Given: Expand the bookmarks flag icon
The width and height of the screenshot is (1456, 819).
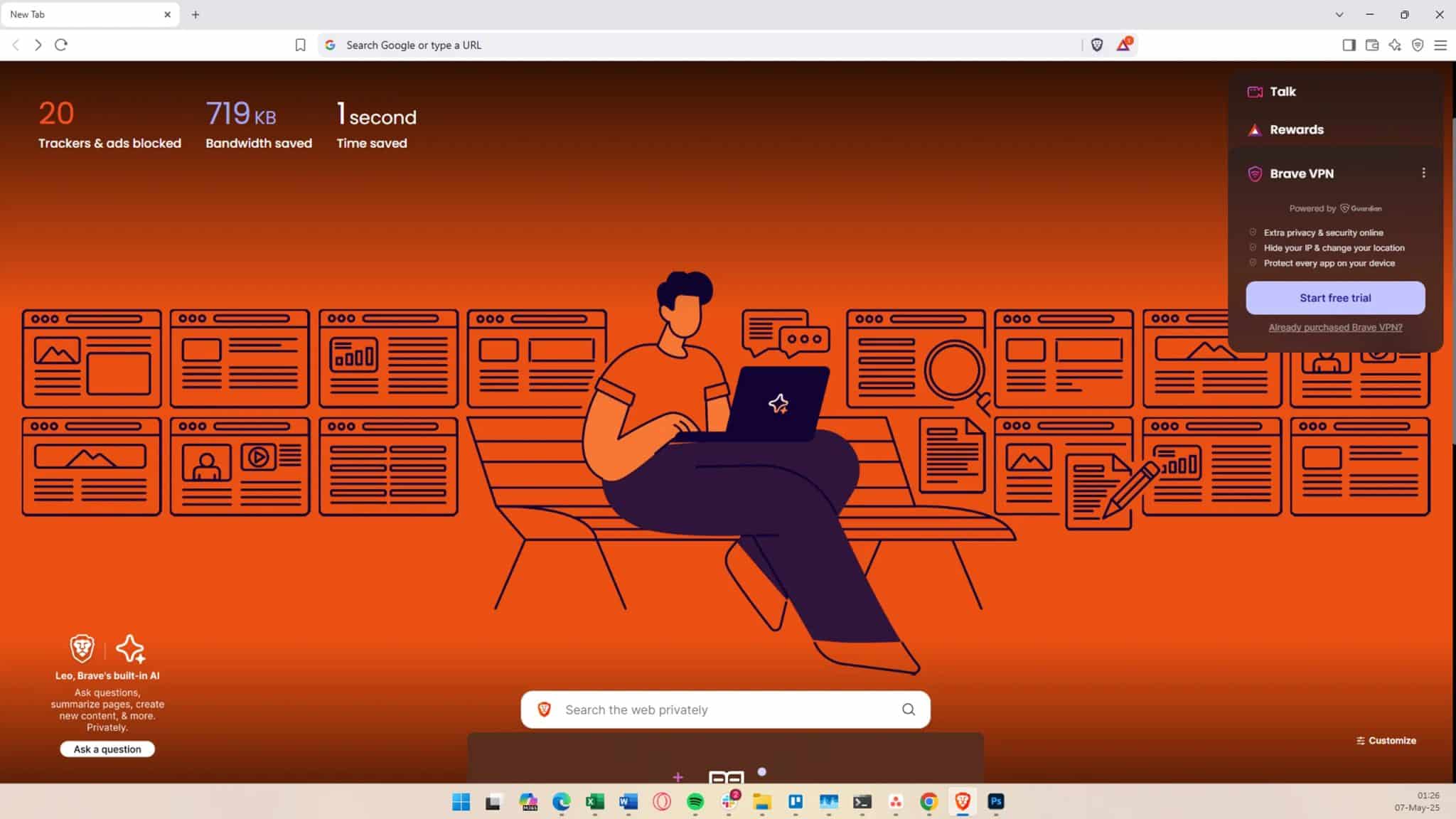Looking at the screenshot, I should coord(300,45).
